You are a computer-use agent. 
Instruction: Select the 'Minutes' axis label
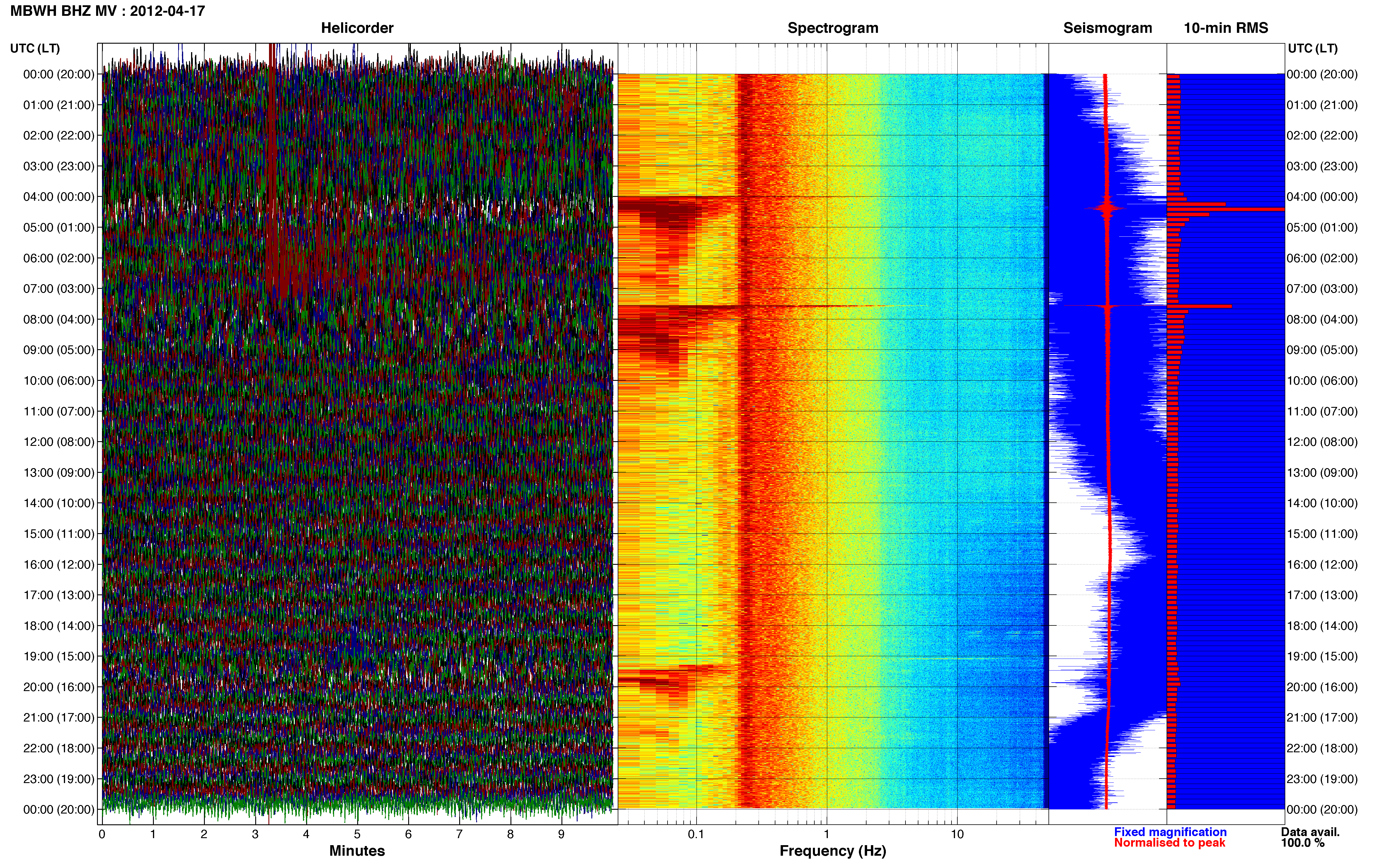(x=357, y=851)
